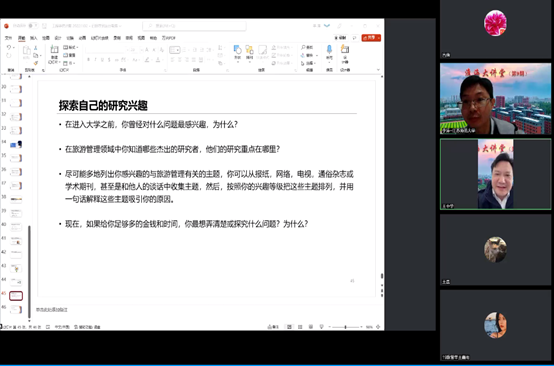Click the zoom slider in status bar
The height and width of the screenshot is (366, 554).
346,327
